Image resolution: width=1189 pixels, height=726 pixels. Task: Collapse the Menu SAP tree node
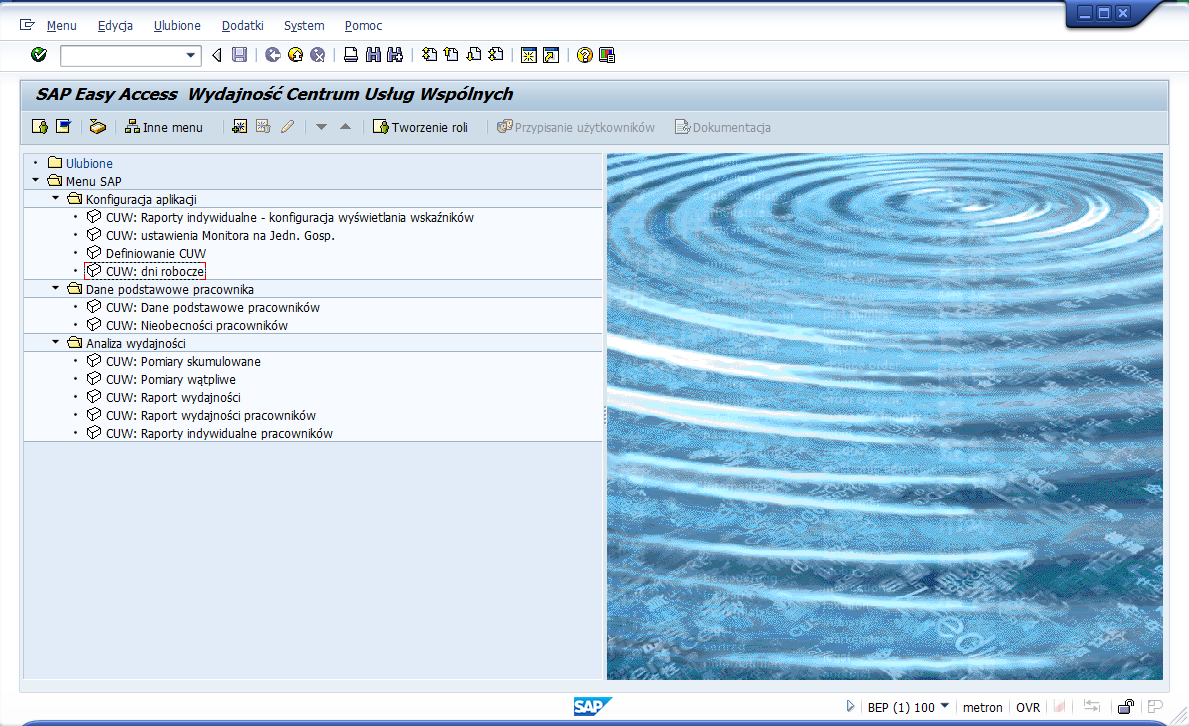point(36,181)
